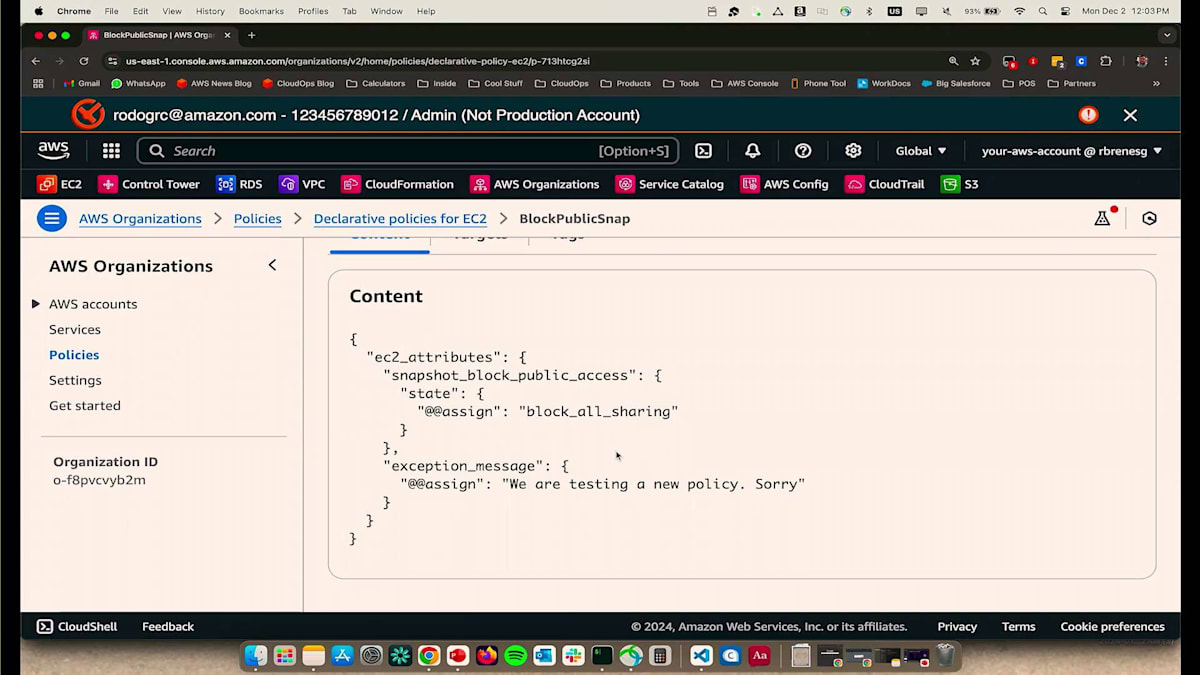Open the Control Tower favorite shortcut
The image size is (1200, 675).
point(148,184)
